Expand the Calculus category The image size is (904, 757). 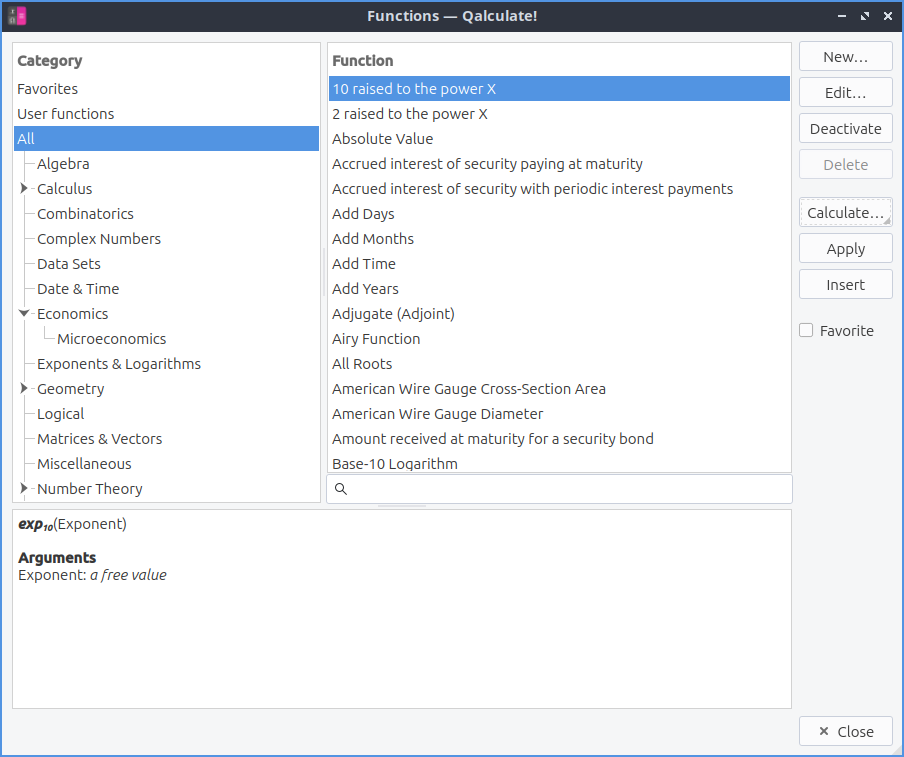(24, 189)
